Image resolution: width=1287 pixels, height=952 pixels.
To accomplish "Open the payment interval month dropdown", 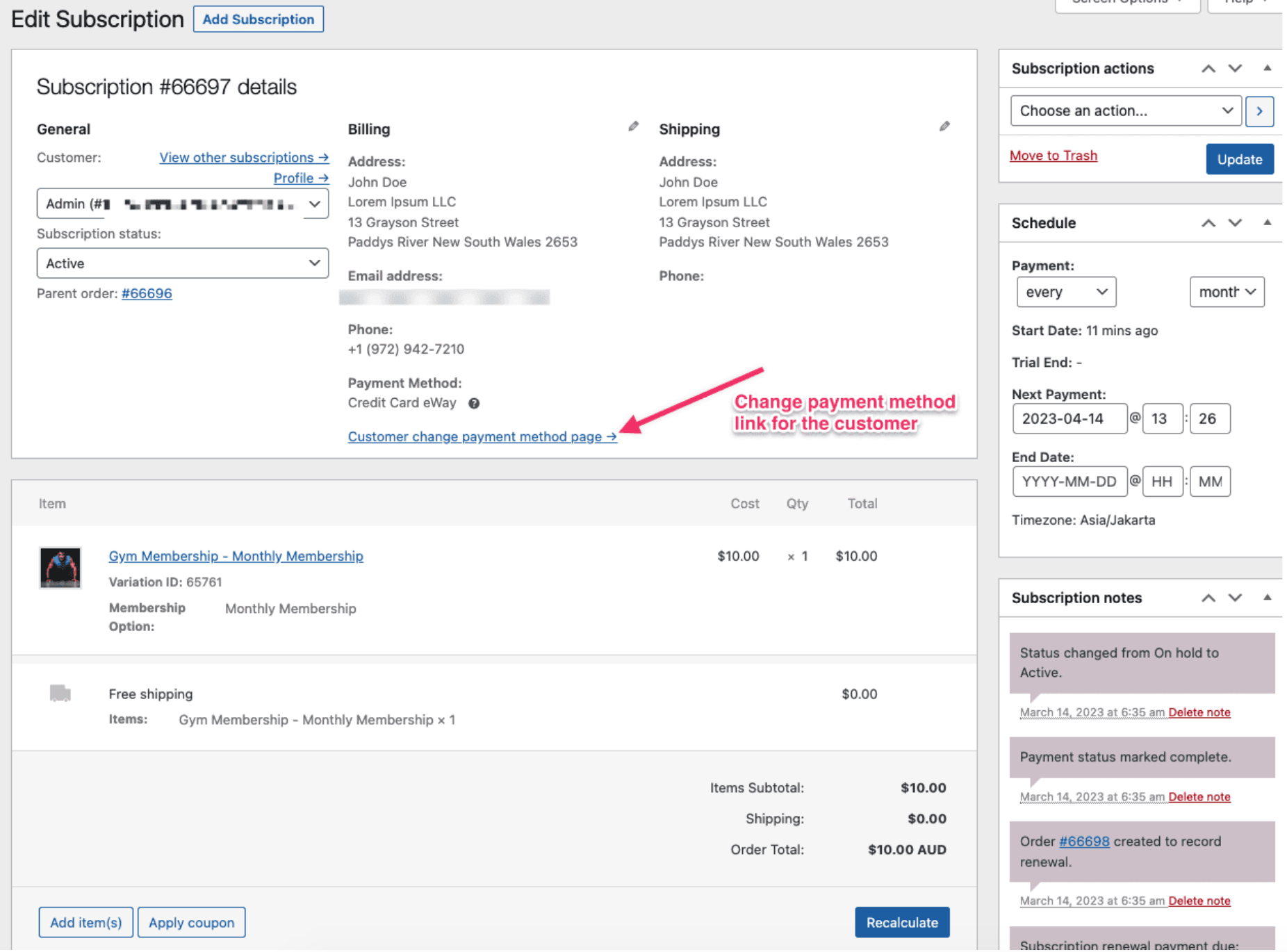I will (x=1227, y=292).
